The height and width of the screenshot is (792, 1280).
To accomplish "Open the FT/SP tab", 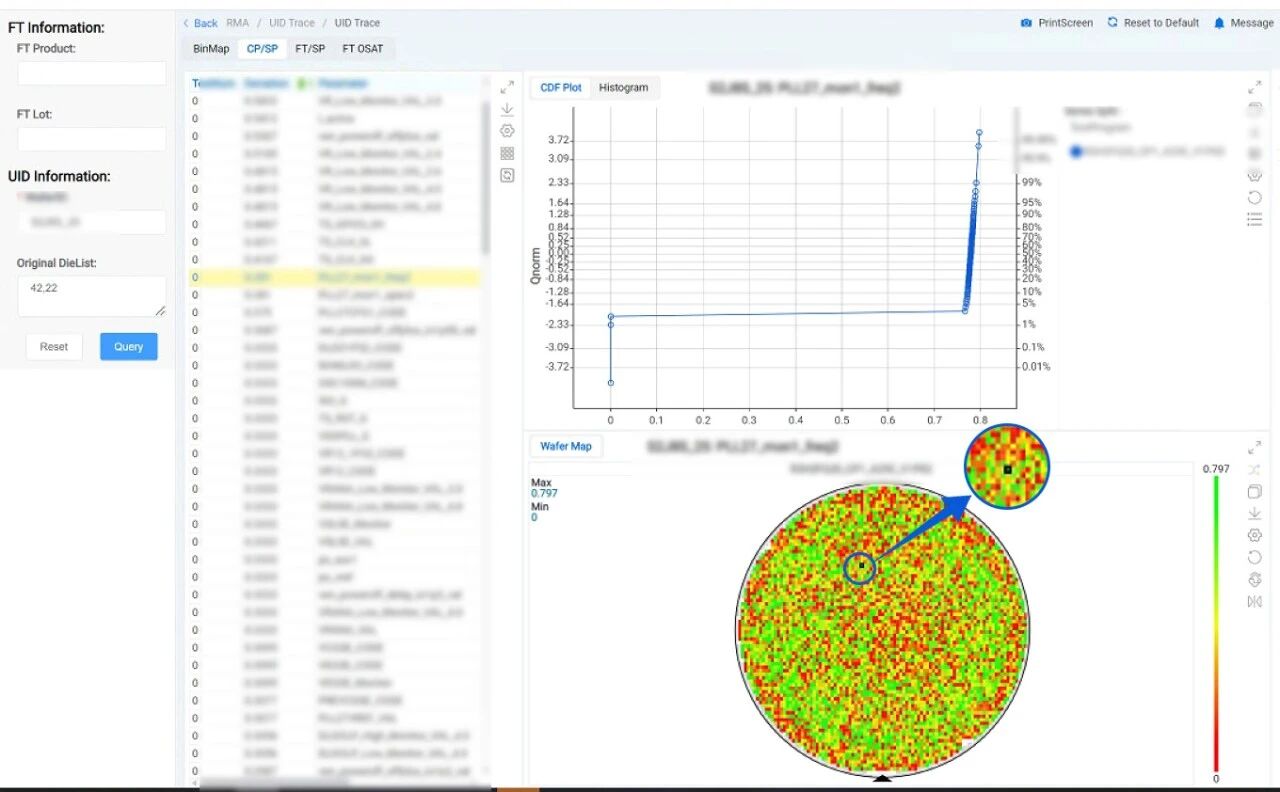I will [x=310, y=48].
